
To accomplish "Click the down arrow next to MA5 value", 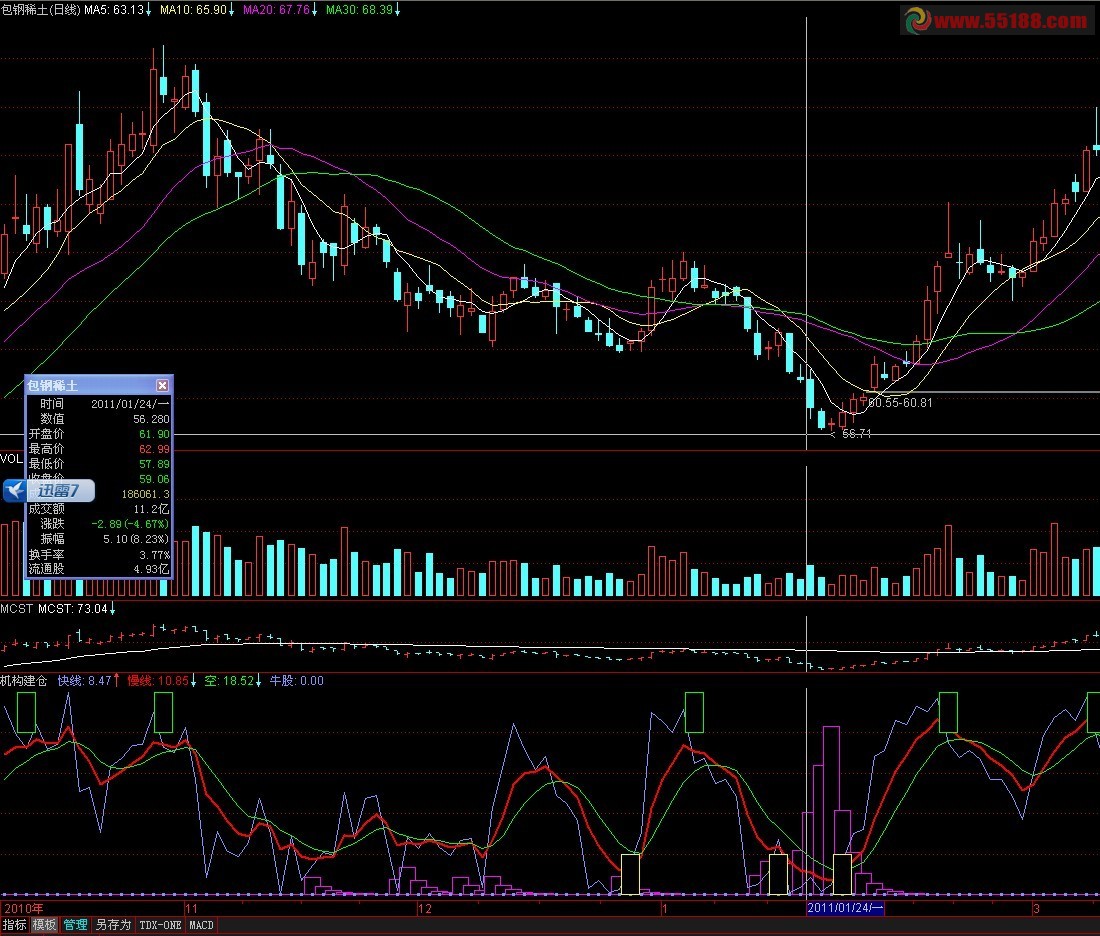I will click(x=149, y=10).
